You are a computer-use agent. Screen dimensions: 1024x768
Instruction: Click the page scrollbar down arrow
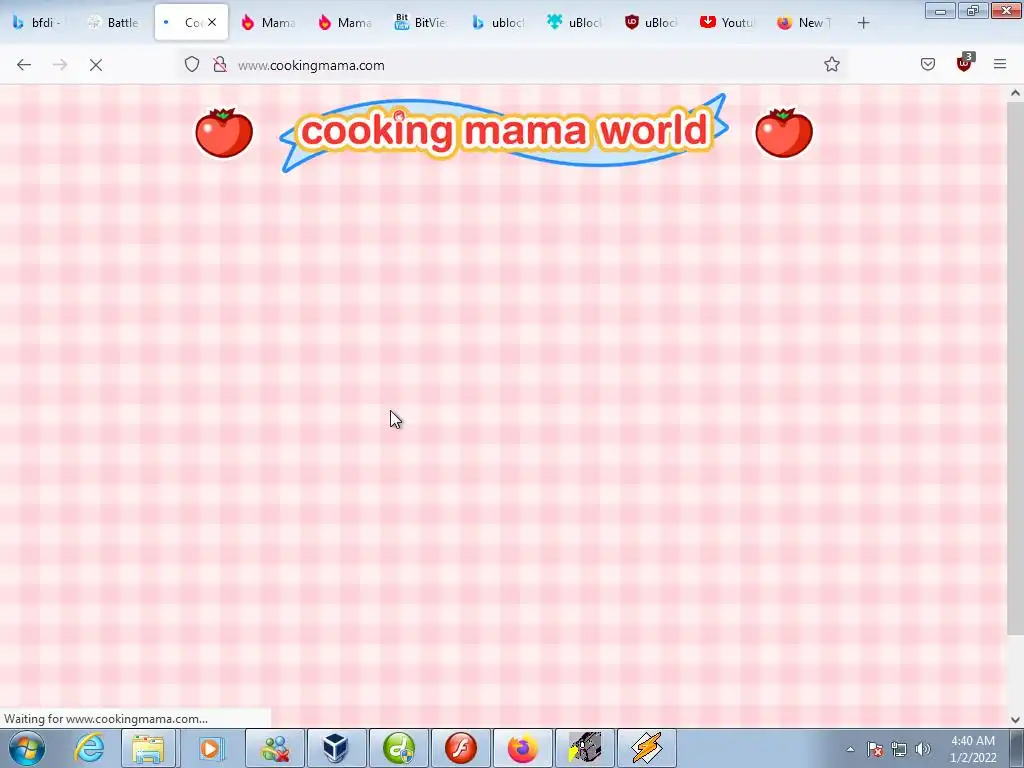(1015, 720)
